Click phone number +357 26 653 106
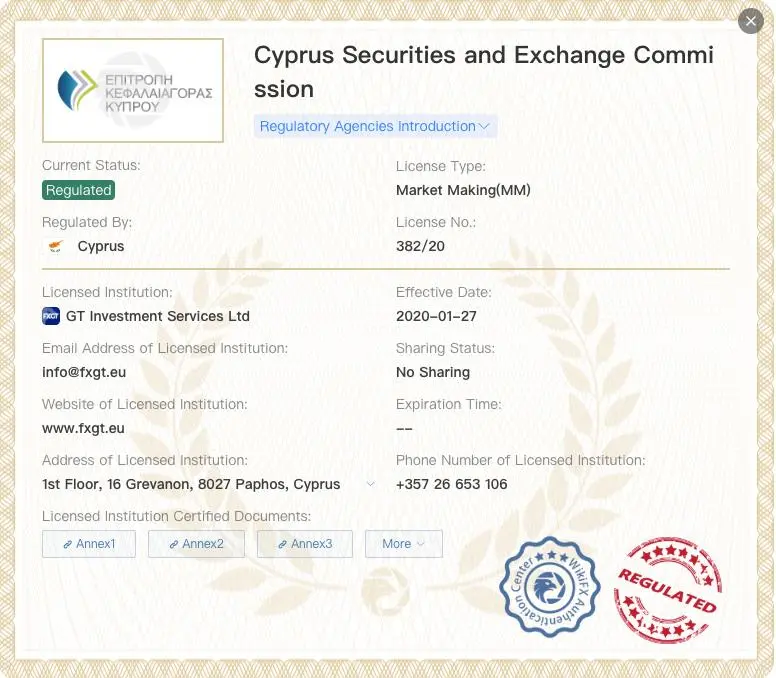Image resolution: width=776 pixels, height=678 pixels. (x=451, y=484)
